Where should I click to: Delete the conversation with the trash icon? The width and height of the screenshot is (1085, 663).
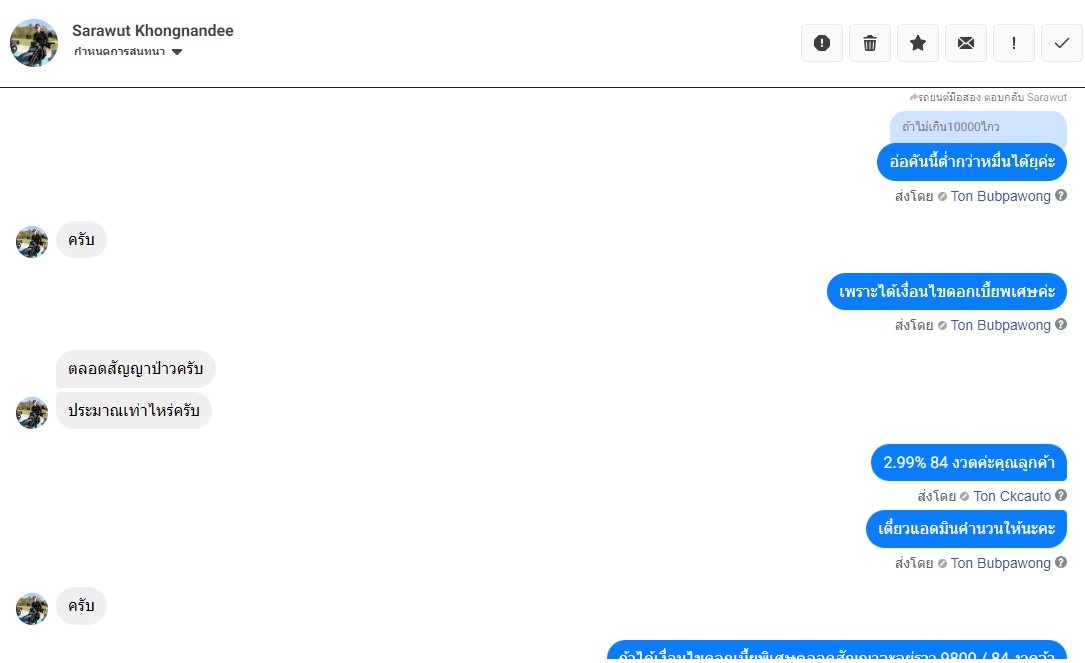tap(870, 43)
